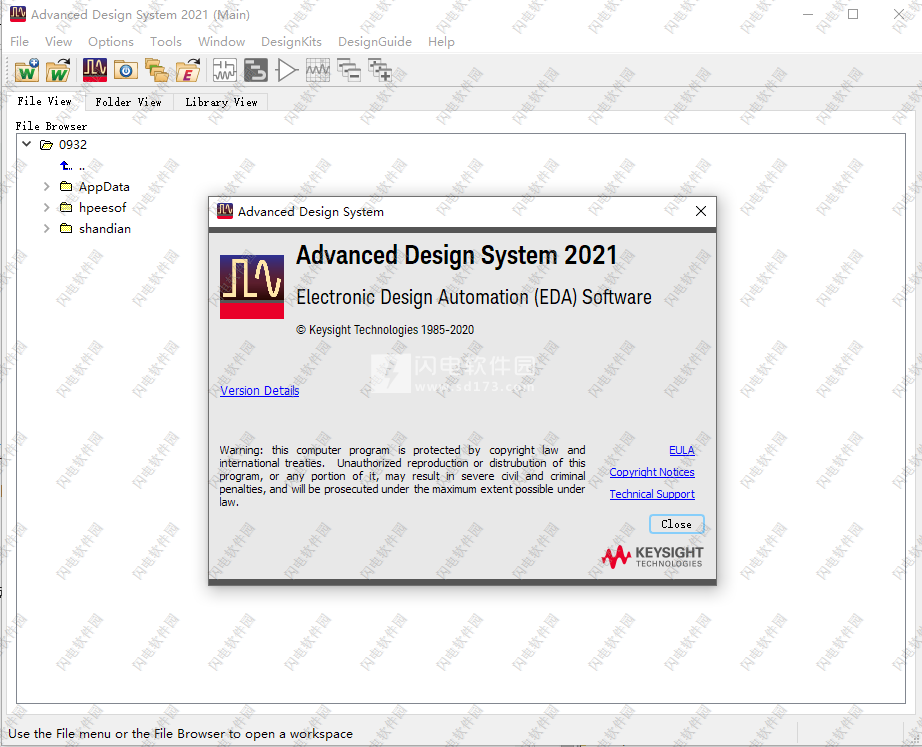The width and height of the screenshot is (922, 747).
Task: Open the DesignGuide menu
Action: [375, 42]
